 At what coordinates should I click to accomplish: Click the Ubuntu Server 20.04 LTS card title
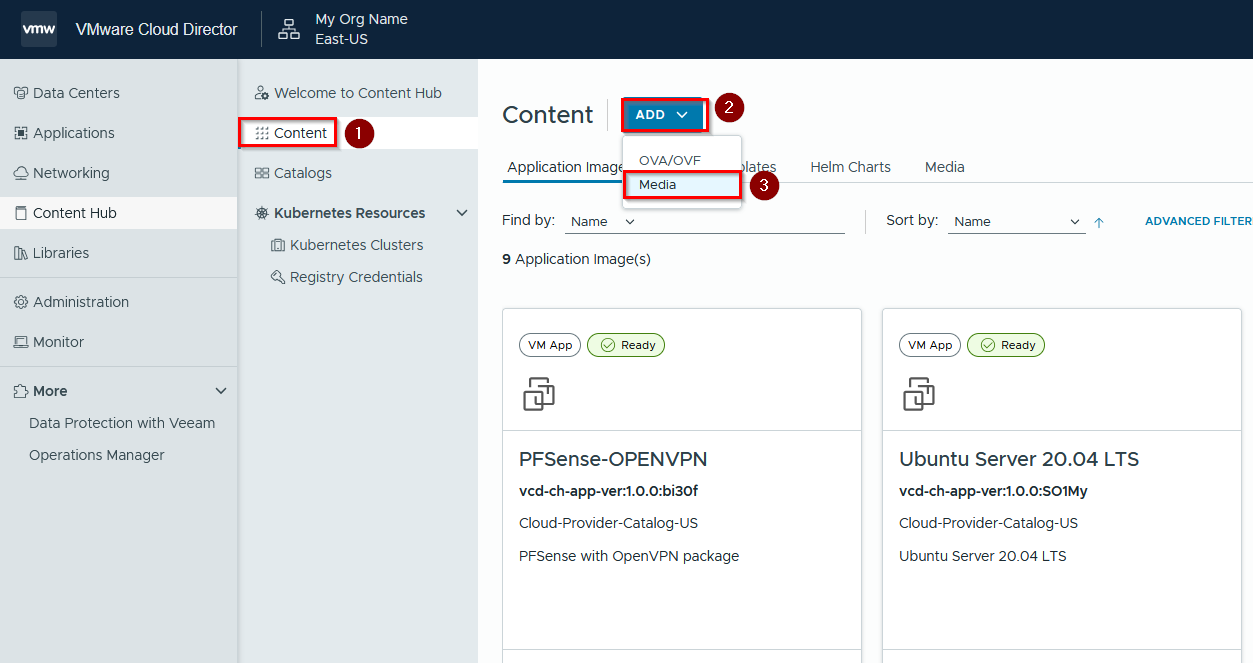pyautogui.click(x=1019, y=459)
